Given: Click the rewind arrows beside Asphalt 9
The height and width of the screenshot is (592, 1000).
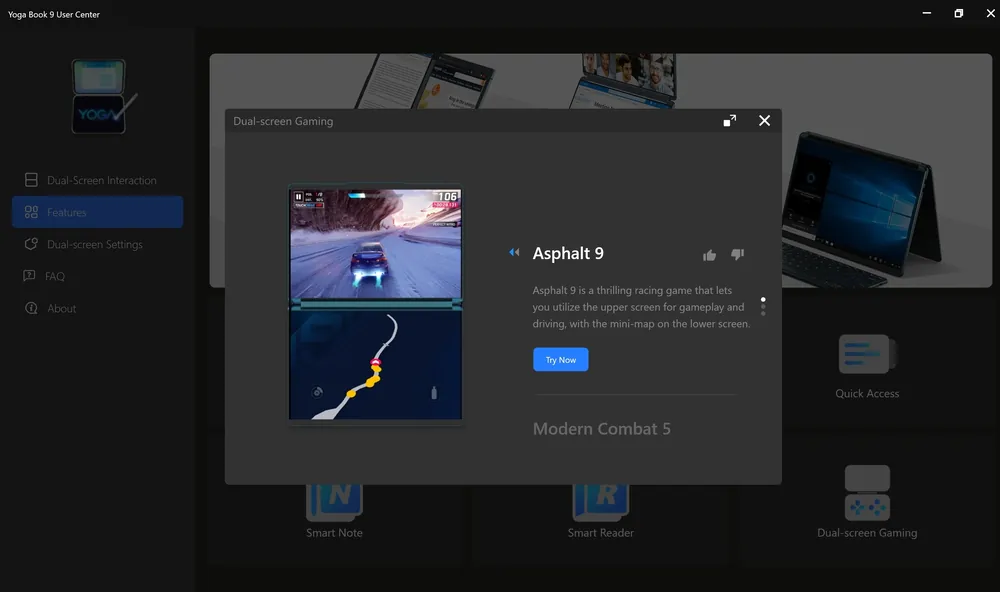Looking at the screenshot, I should [514, 253].
